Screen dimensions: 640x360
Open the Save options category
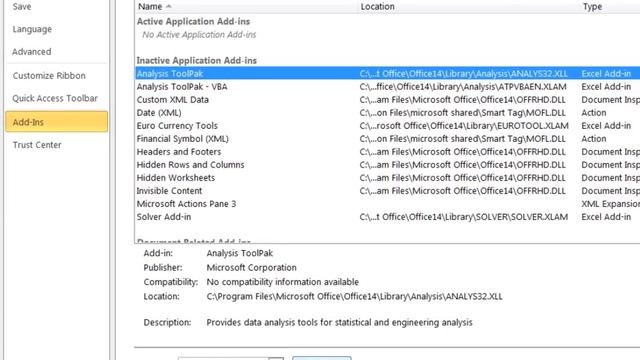point(22,7)
